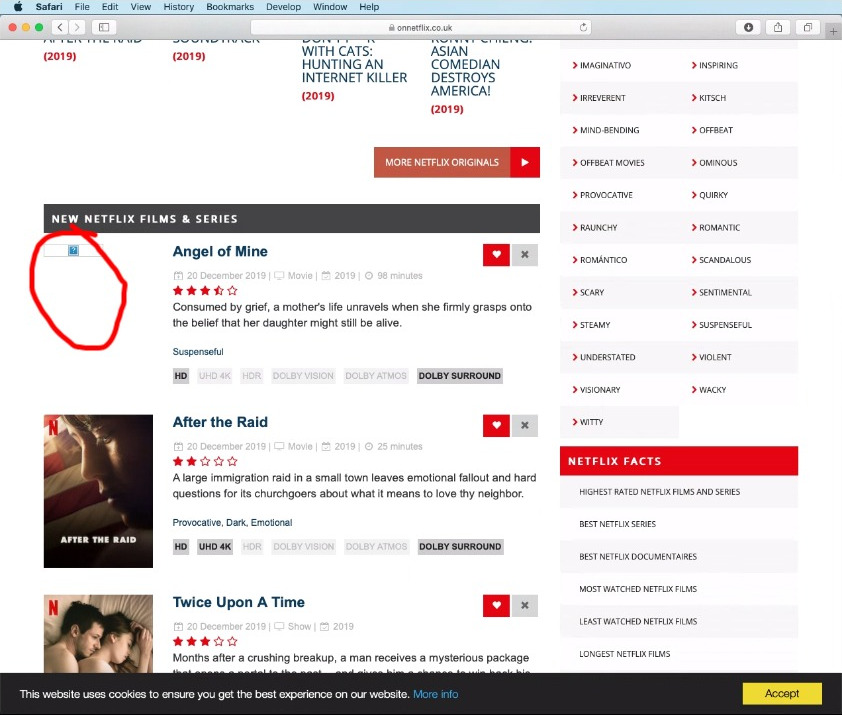The image size is (842, 715).
Task: Add a new tab with the plus icon
Action: point(833,31)
